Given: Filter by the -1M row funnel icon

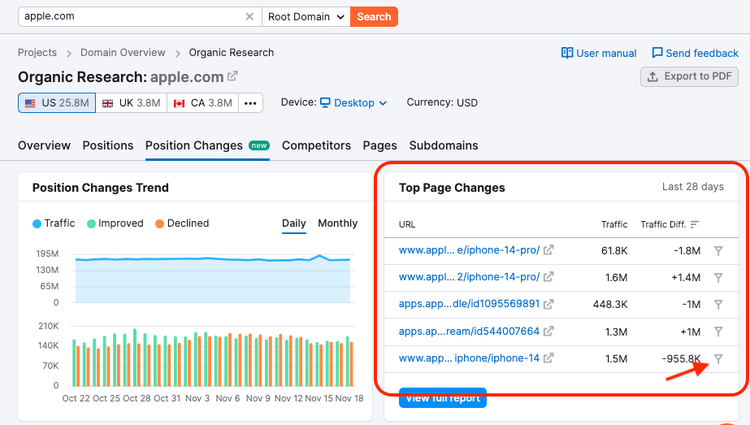Looking at the screenshot, I should point(718,304).
